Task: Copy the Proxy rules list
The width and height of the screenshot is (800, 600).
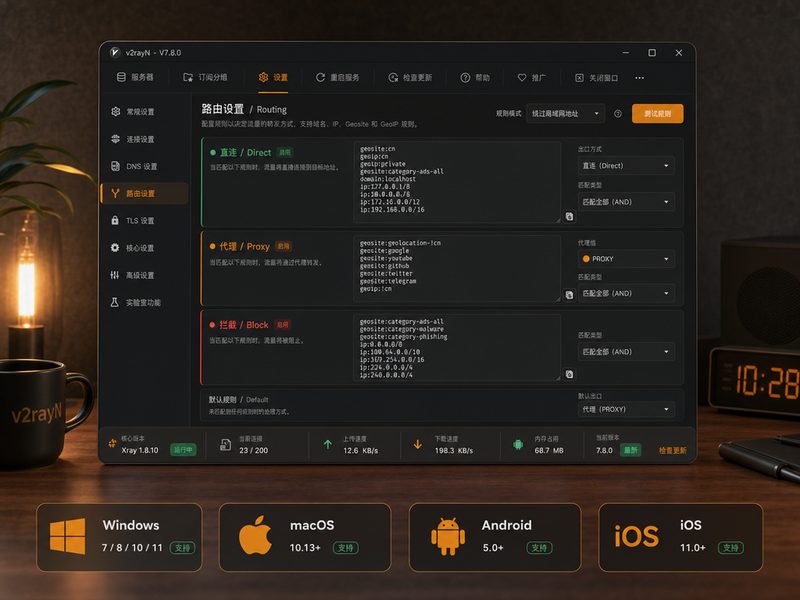Action: tap(569, 295)
